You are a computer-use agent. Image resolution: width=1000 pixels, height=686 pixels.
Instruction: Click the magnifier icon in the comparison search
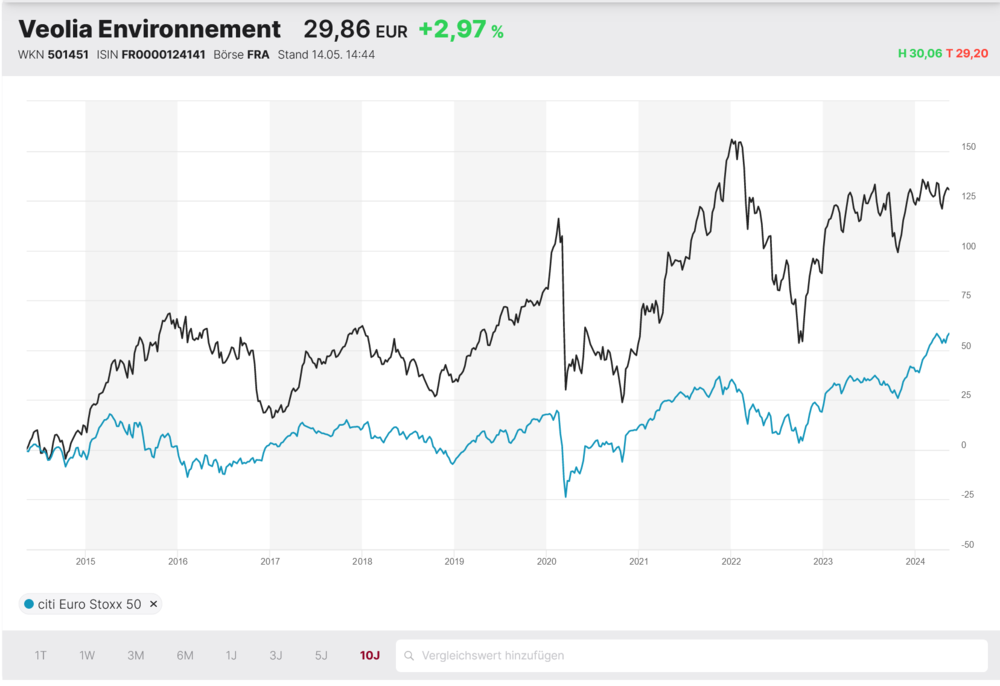point(409,655)
